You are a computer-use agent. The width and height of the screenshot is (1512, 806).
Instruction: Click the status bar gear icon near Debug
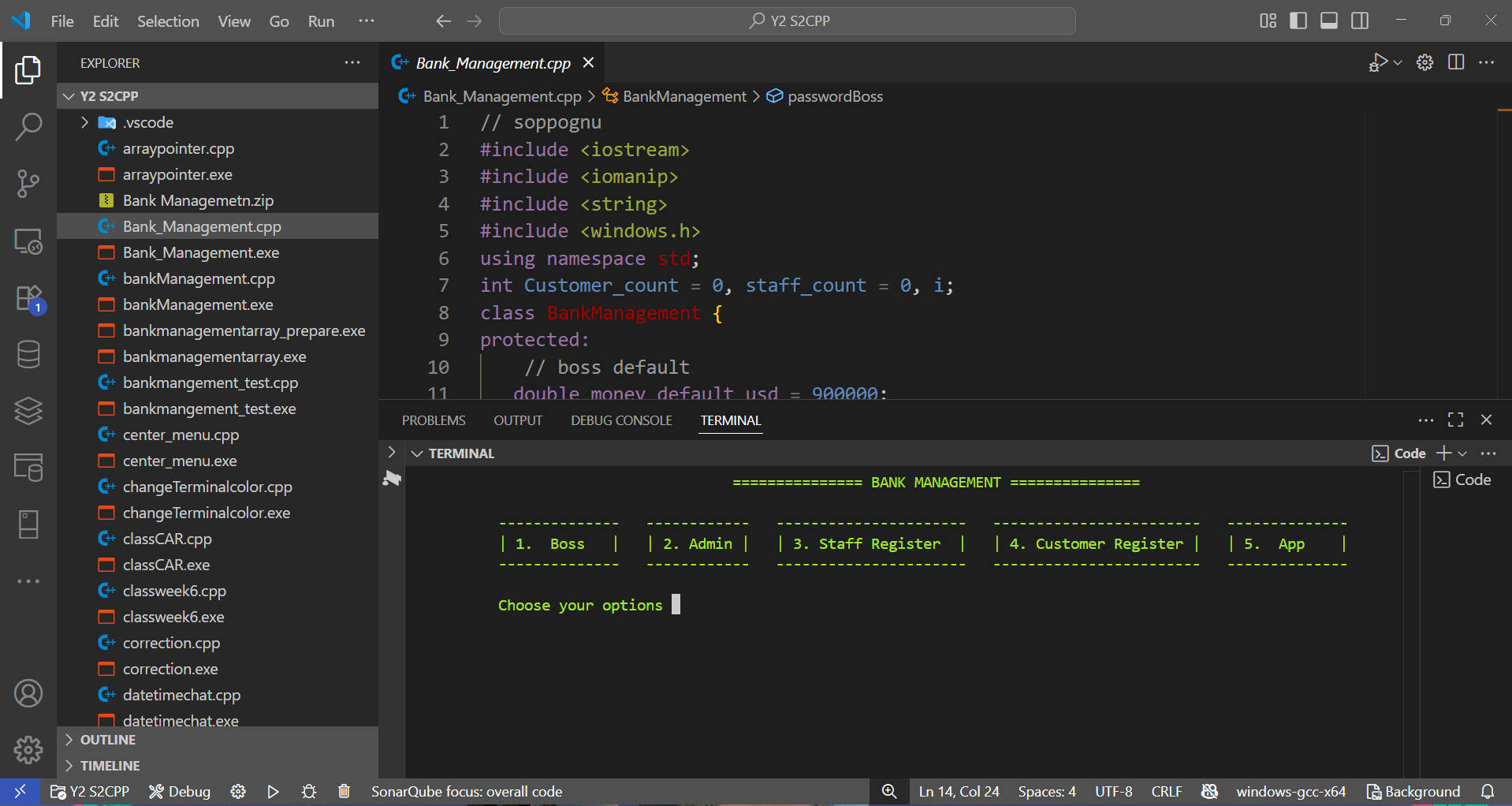pyautogui.click(x=238, y=791)
